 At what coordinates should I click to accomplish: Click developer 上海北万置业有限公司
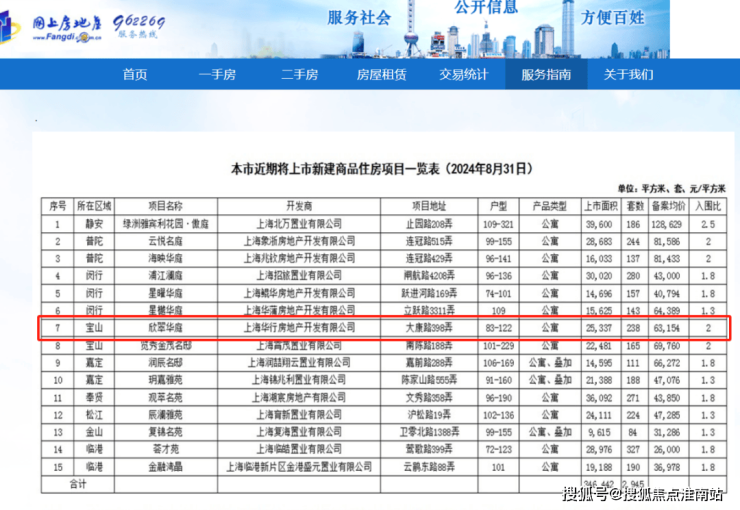(x=299, y=224)
